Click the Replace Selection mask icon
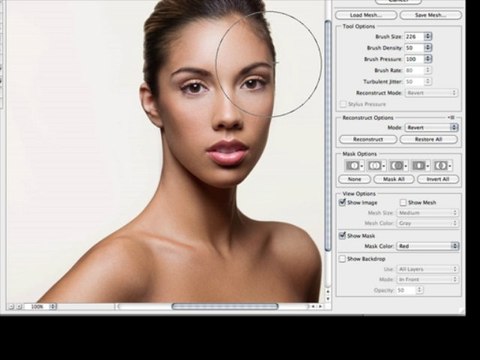The width and height of the screenshot is (480, 360). pyautogui.click(x=352, y=165)
